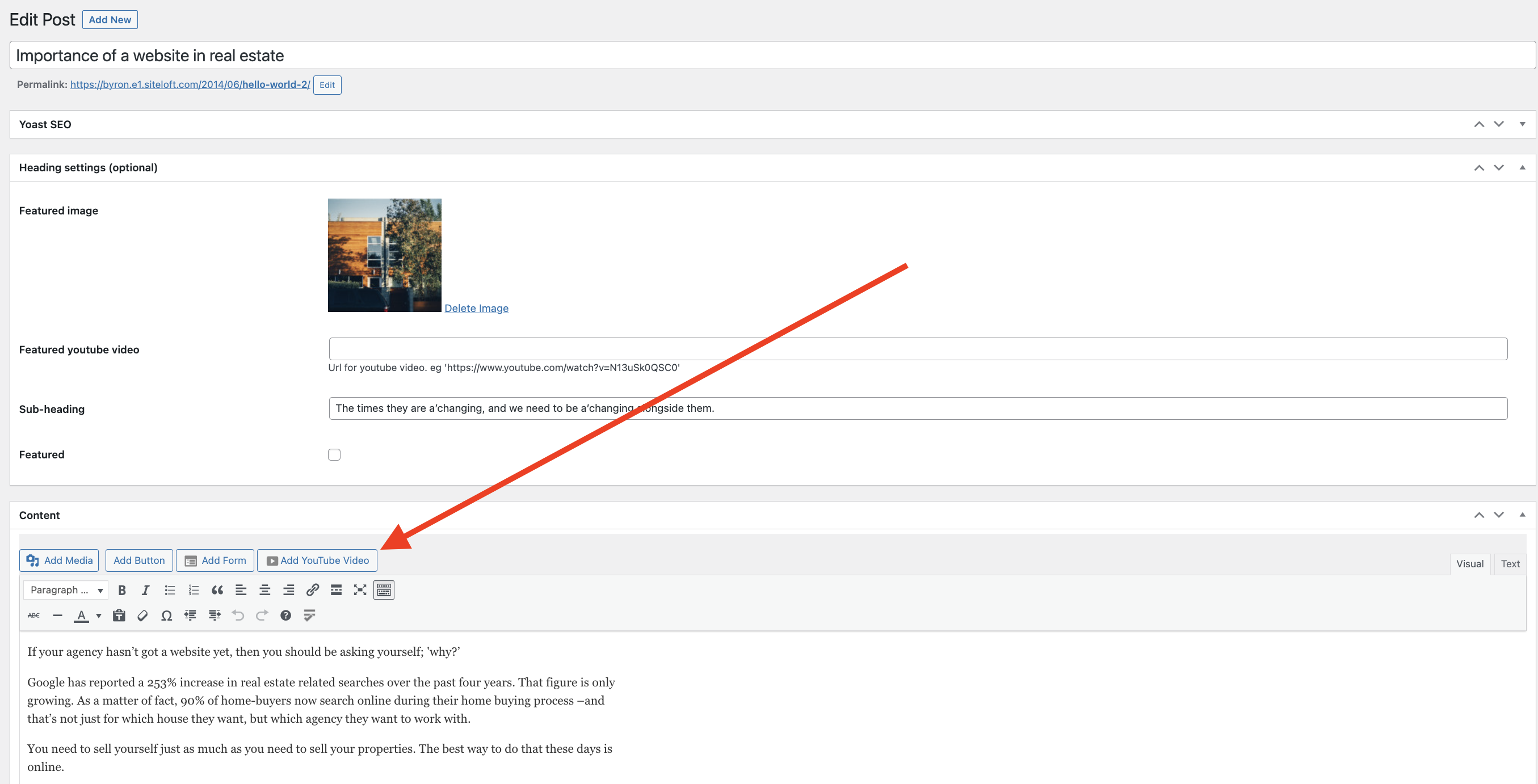Viewport: 1538px width, 784px height.
Task: Click the text color A swatch
Action: [81, 615]
